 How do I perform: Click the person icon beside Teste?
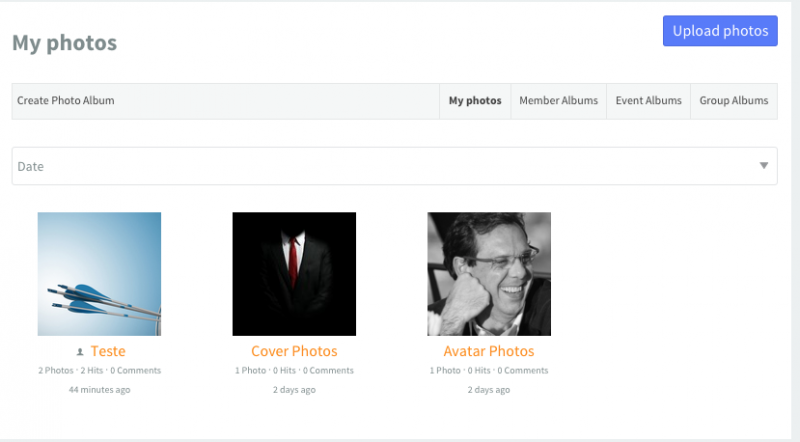click(x=80, y=352)
